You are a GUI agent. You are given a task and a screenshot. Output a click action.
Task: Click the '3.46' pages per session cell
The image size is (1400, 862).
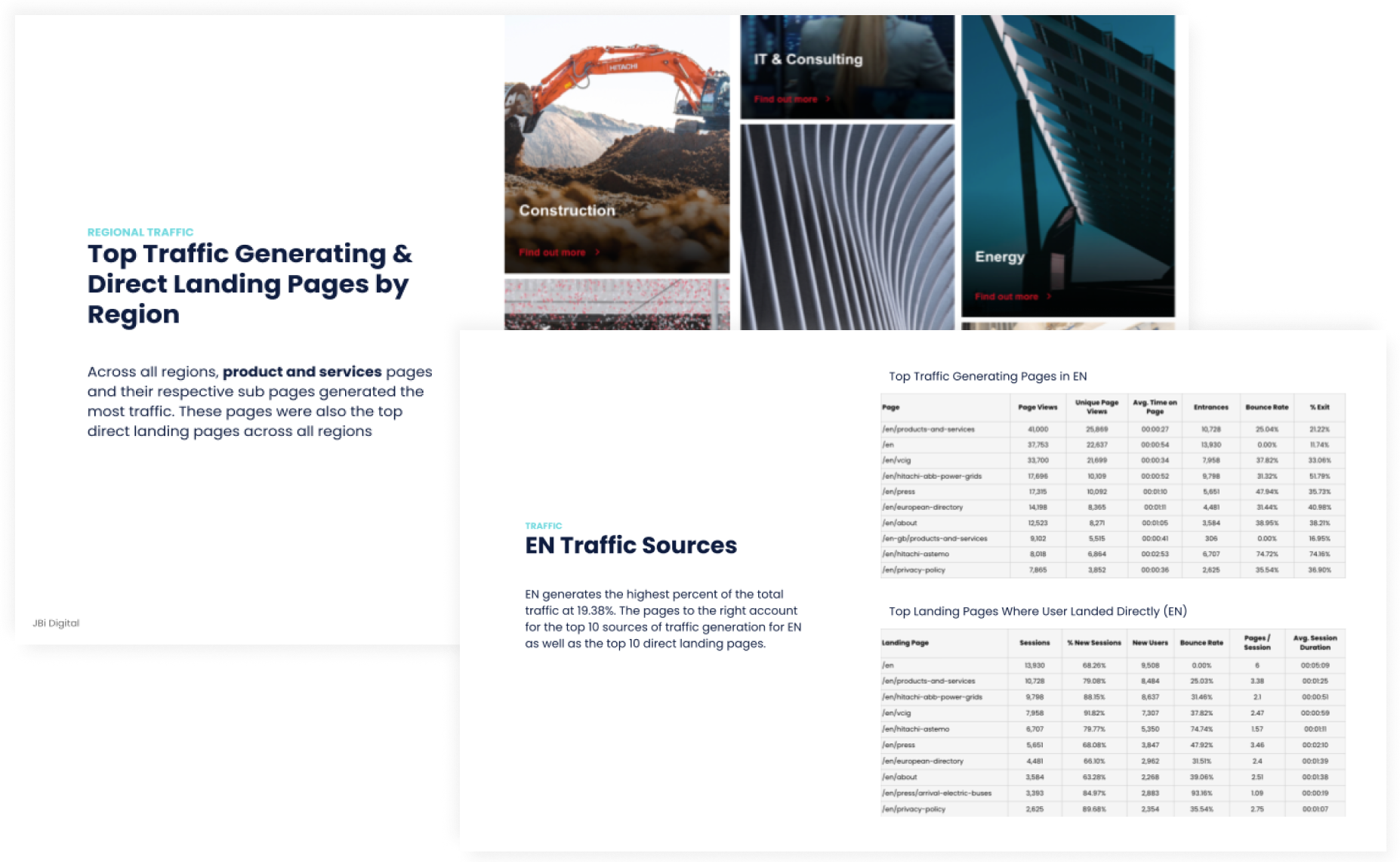coord(1257,745)
